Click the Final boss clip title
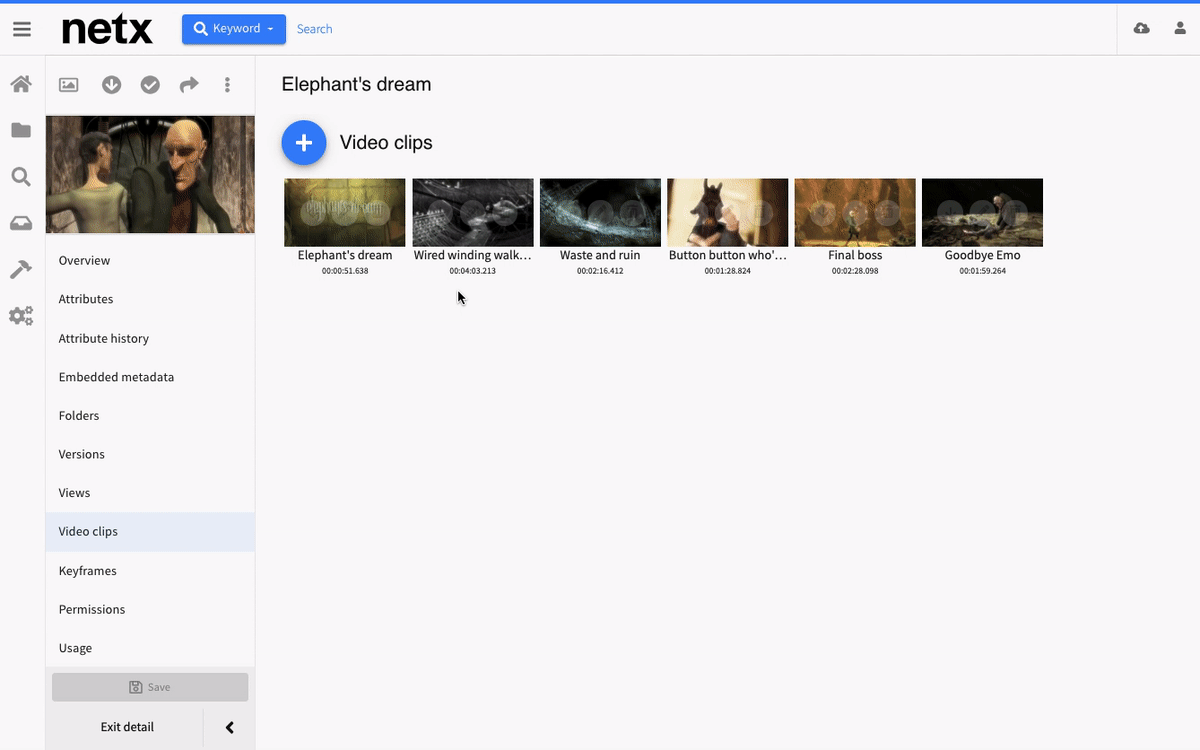The width and height of the screenshot is (1200, 750). pyautogui.click(x=855, y=255)
